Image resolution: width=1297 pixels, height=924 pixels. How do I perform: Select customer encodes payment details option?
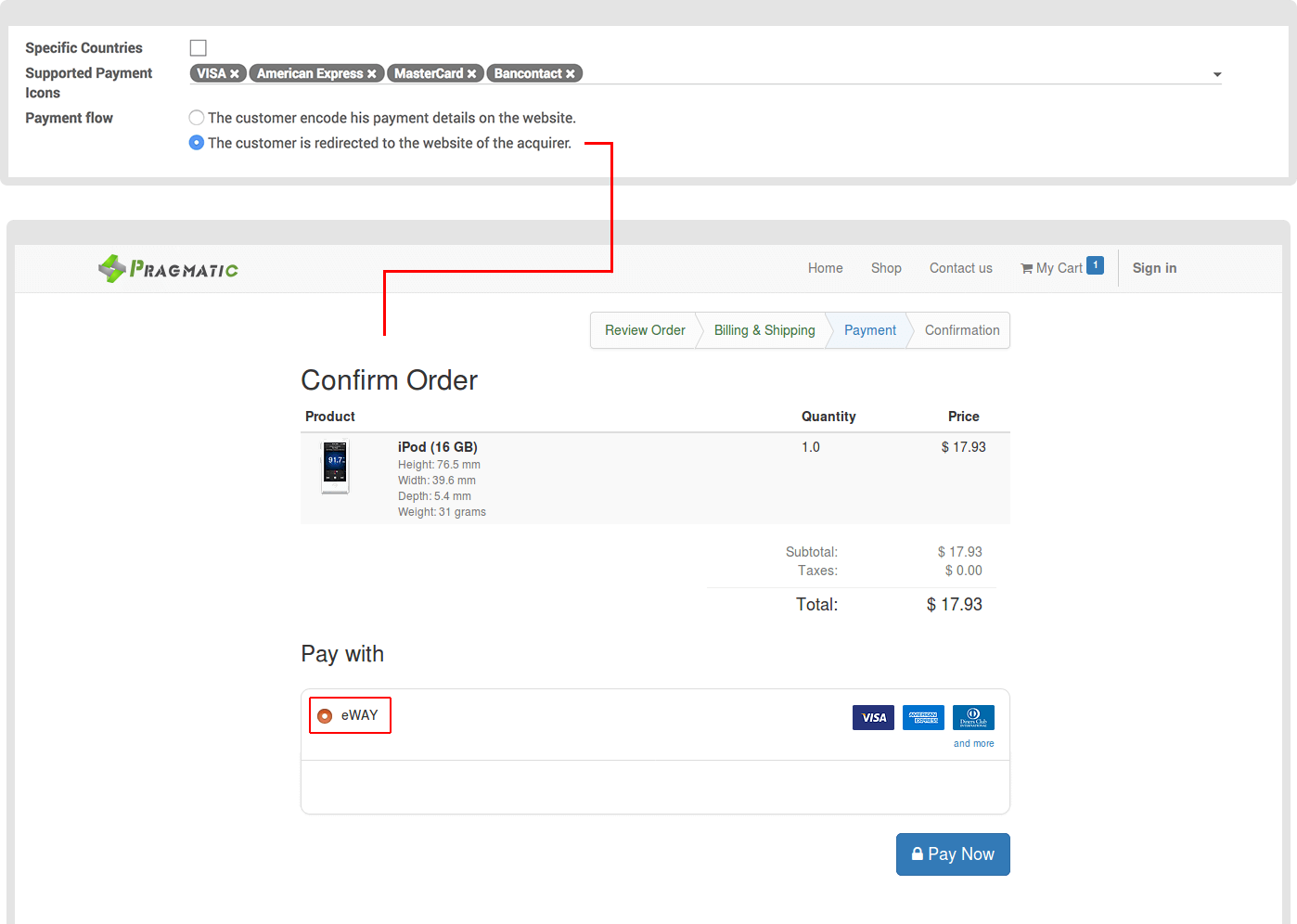tap(197, 118)
